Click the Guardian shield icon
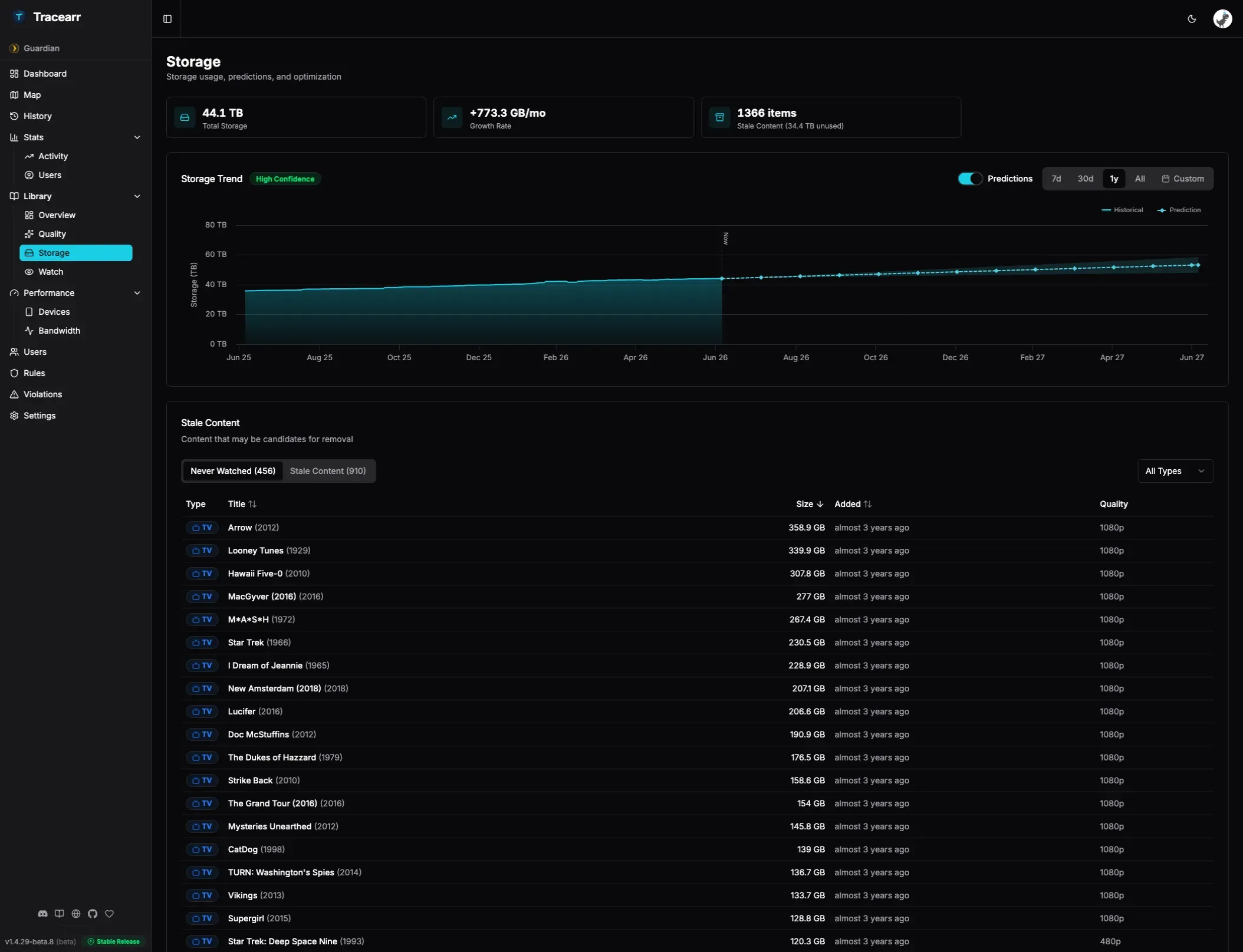The height and width of the screenshot is (952, 1243). click(x=14, y=48)
